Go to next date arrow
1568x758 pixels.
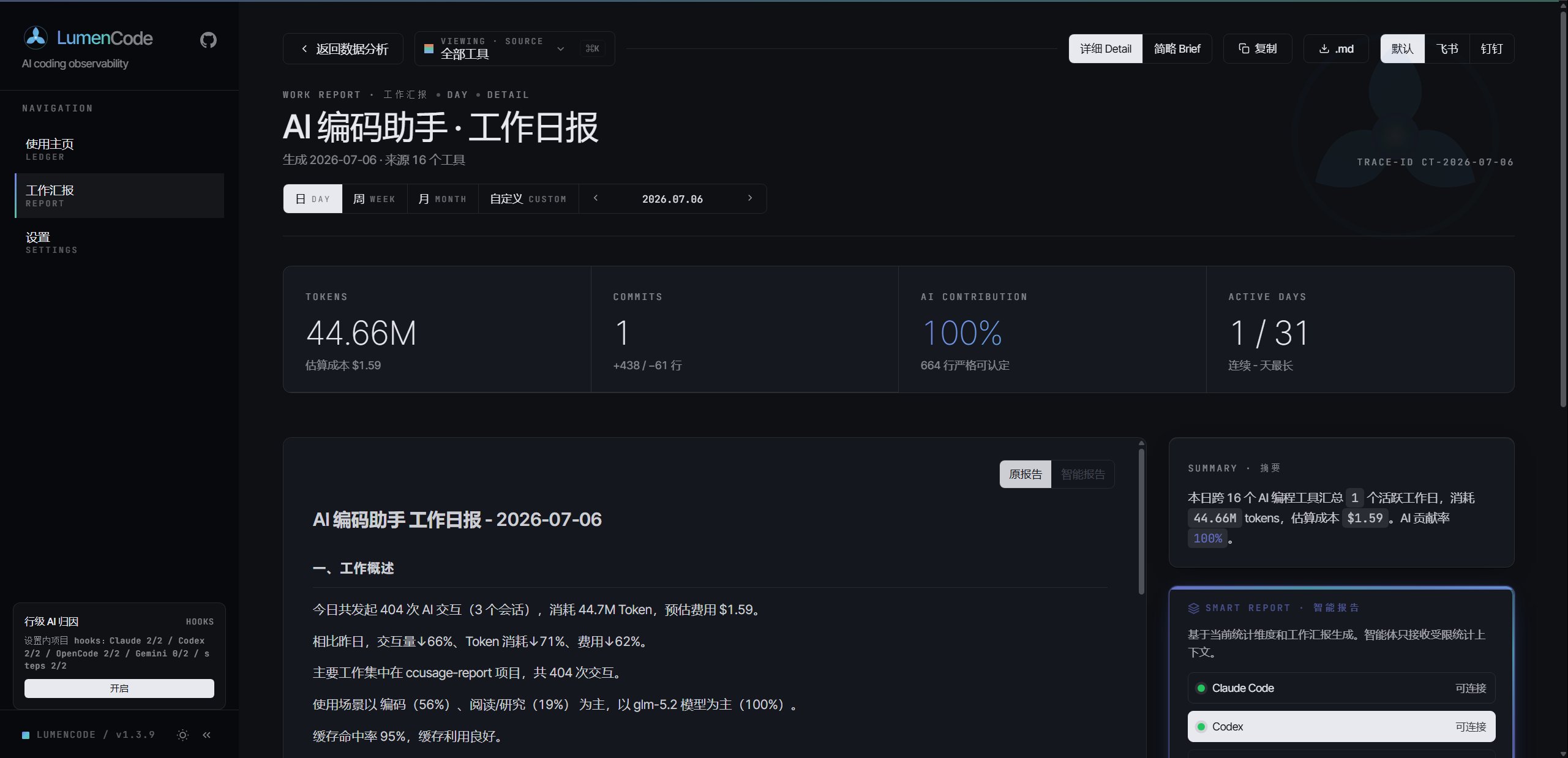[750, 198]
